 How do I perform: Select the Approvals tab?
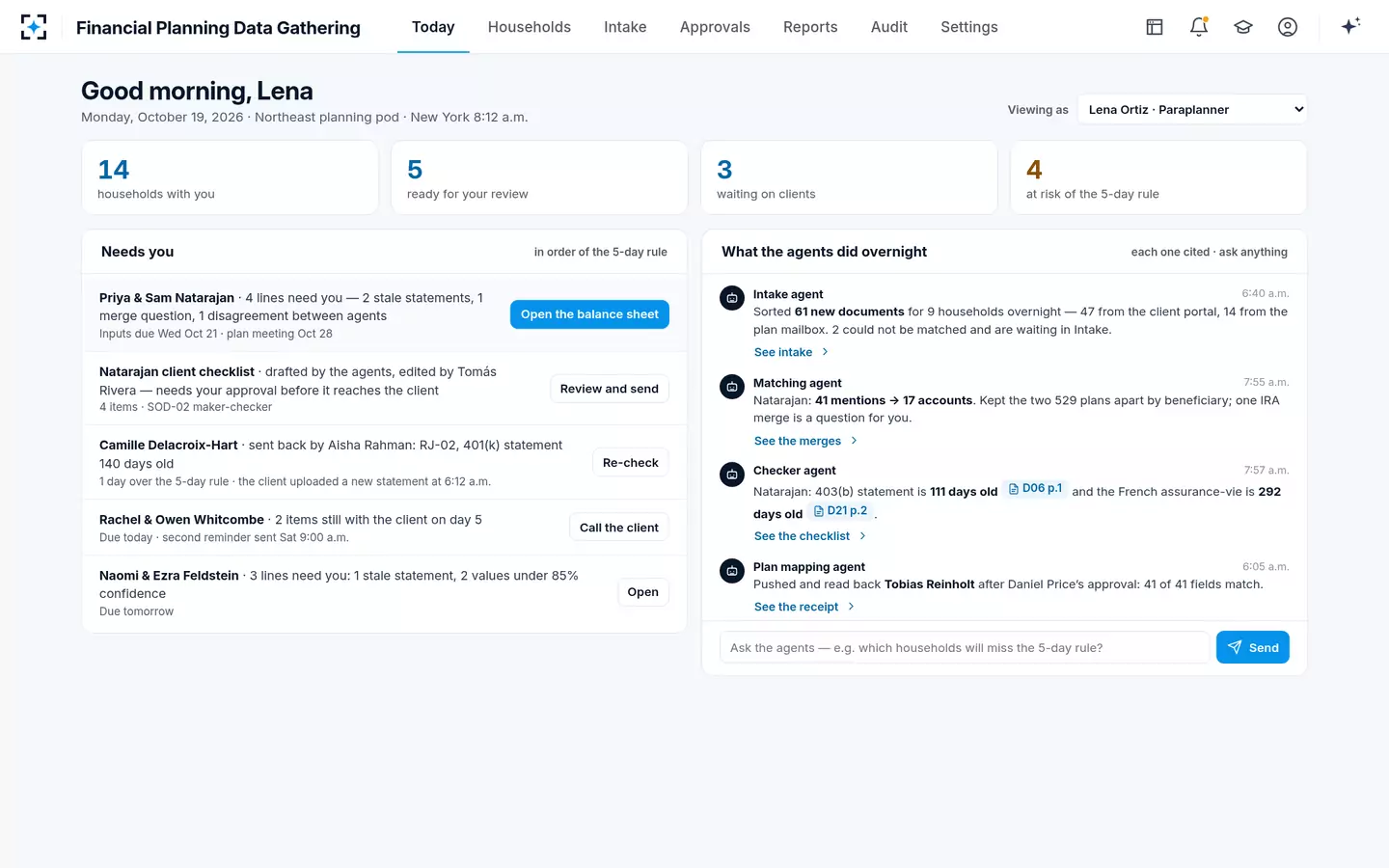tap(715, 27)
